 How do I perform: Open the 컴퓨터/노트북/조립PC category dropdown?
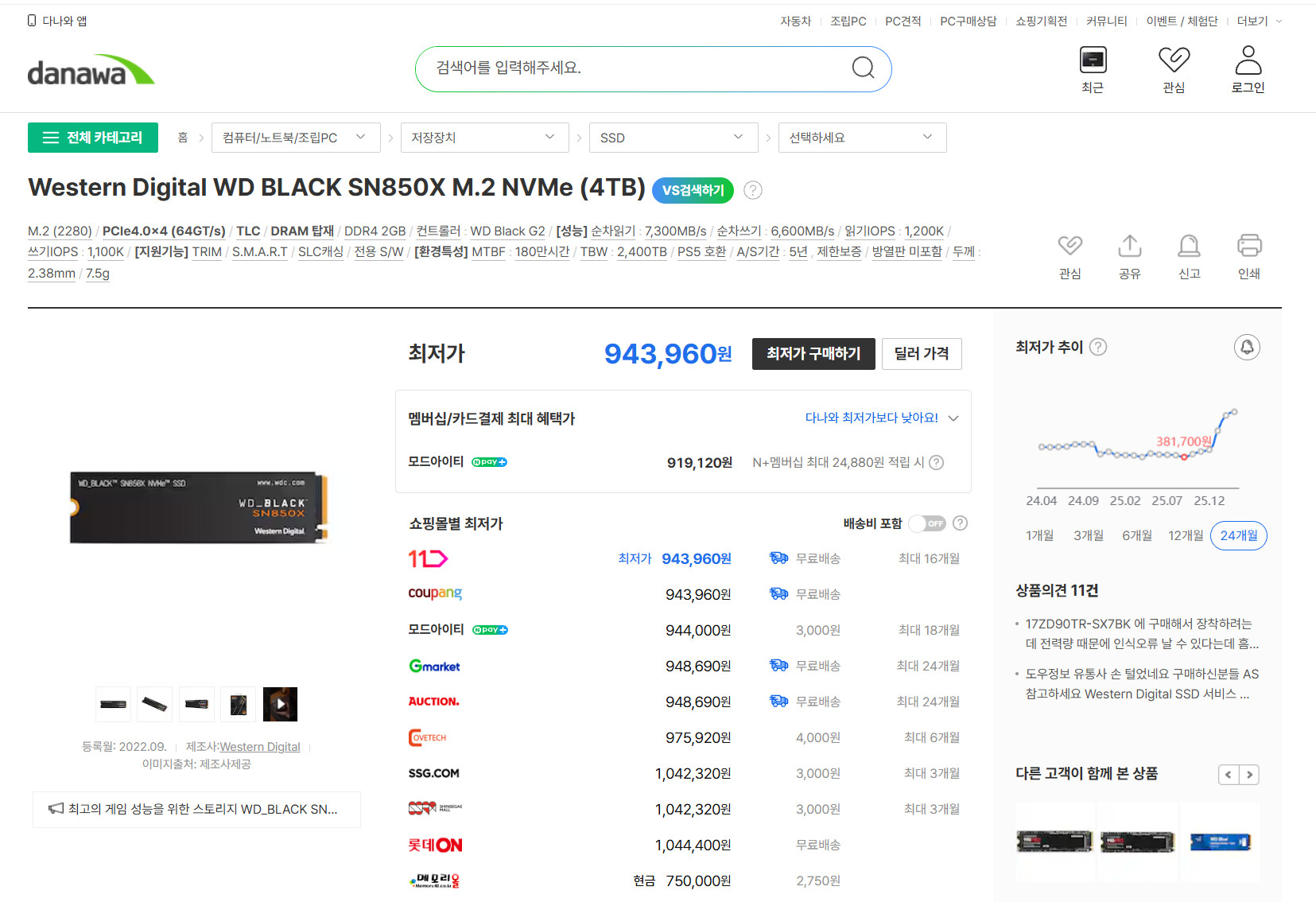[296, 138]
